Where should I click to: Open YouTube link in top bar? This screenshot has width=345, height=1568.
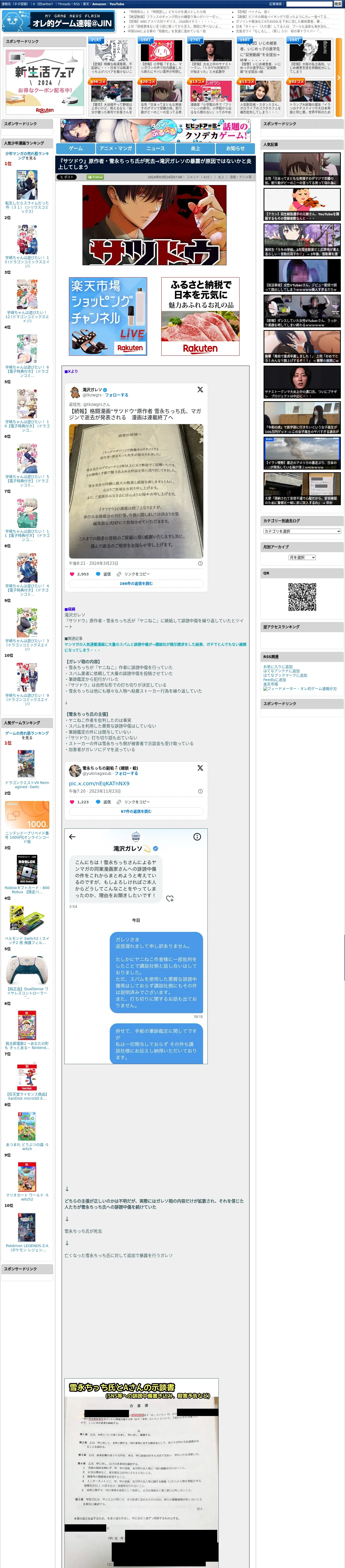click(x=117, y=4)
